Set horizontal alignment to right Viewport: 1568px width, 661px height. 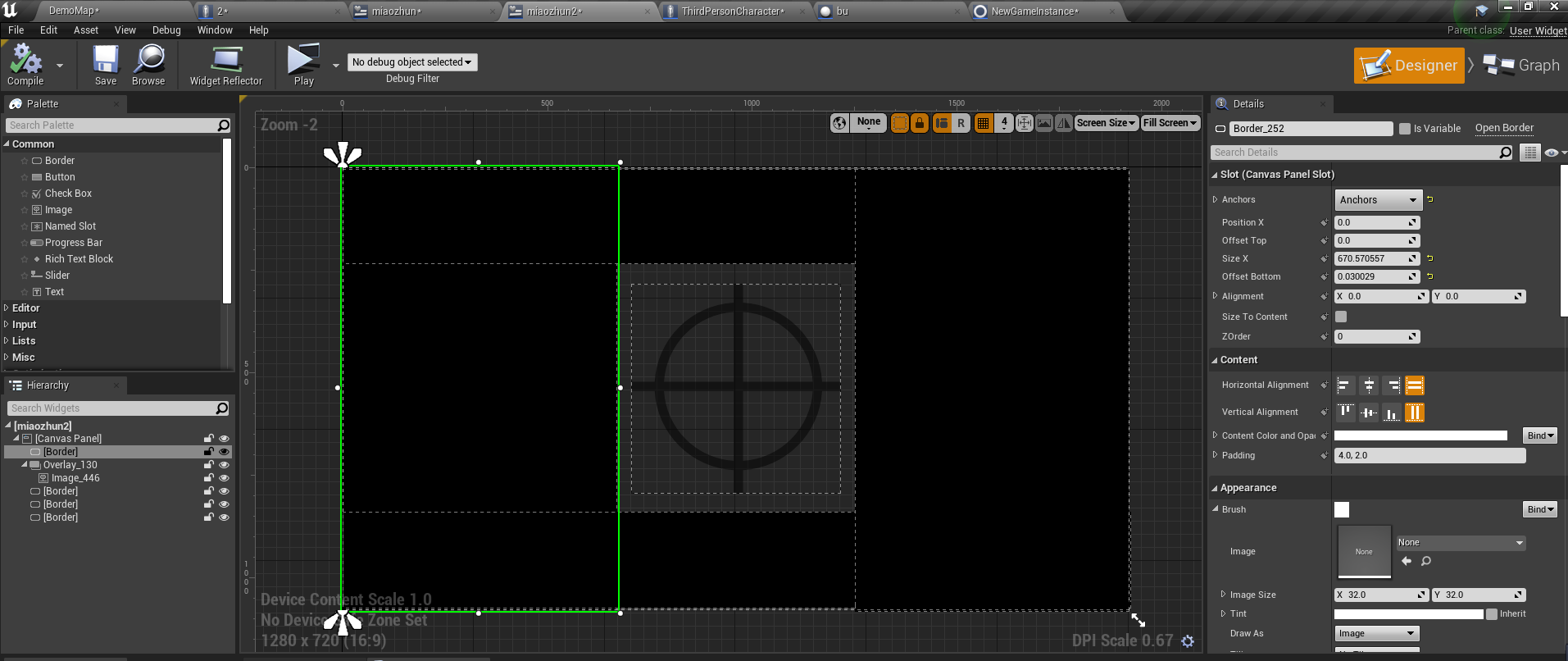(x=1392, y=385)
